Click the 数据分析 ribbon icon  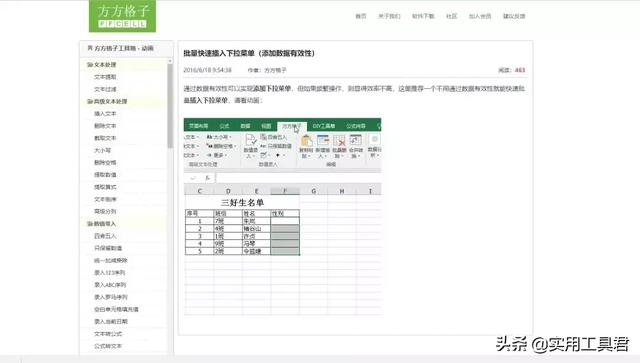(x=374, y=146)
